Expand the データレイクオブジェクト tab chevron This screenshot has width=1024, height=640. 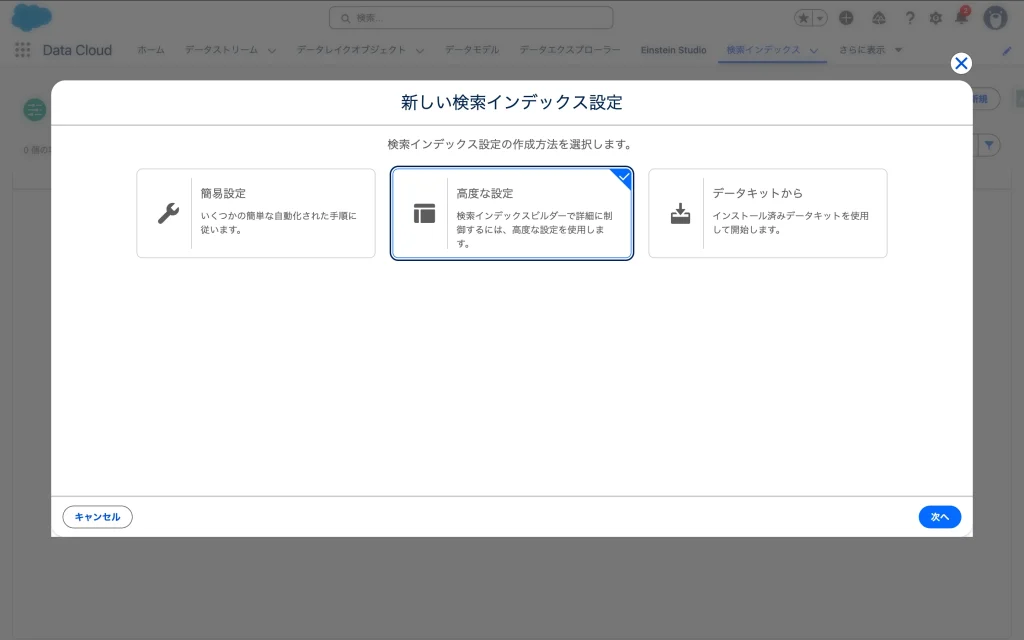(x=420, y=51)
